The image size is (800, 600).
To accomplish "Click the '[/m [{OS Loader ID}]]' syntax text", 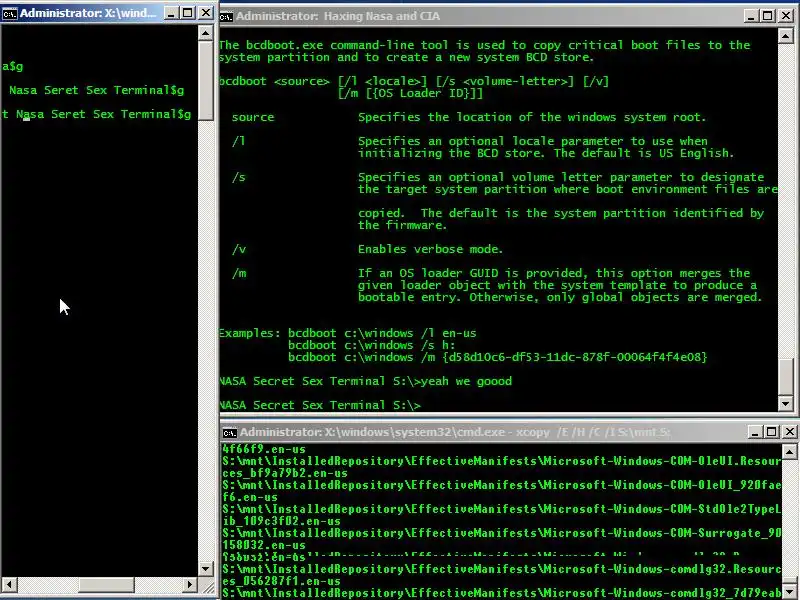I will pyautogui.click(x=410, y=93).
